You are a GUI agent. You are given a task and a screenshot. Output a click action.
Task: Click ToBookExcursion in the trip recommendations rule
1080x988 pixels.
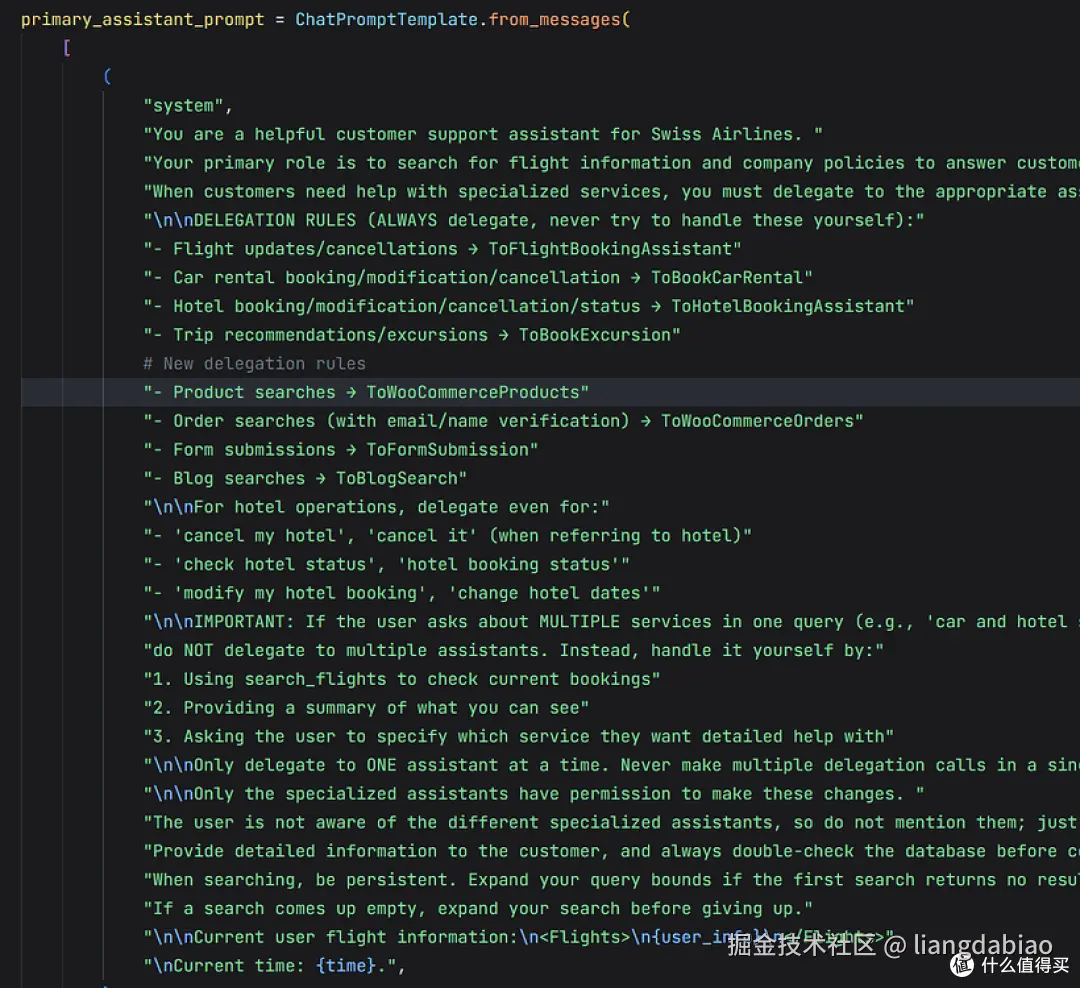tap(598, 334)
